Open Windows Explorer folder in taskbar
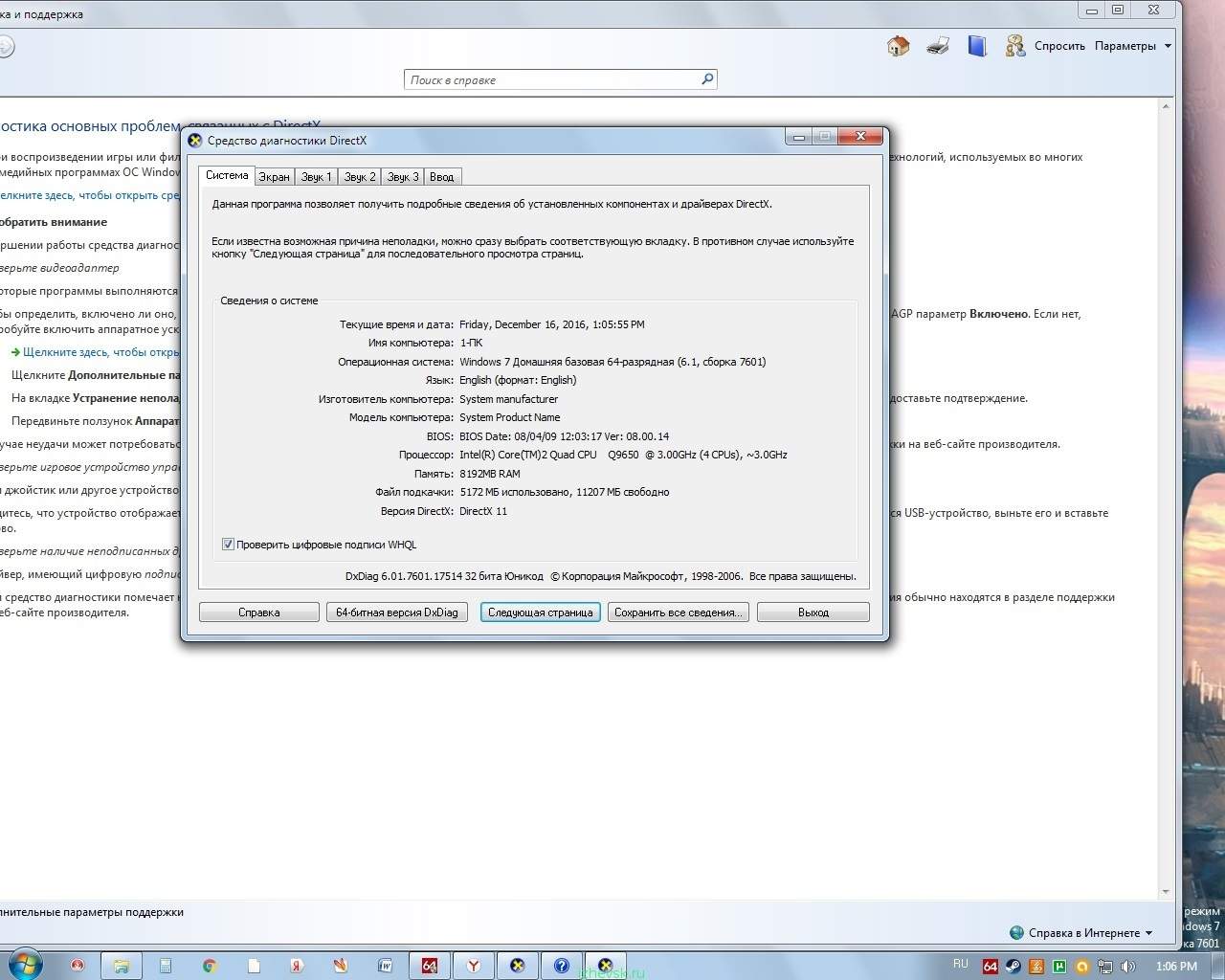Image resolution: width=1225 pixels, height=980 pixels. (x=122, y=966)
